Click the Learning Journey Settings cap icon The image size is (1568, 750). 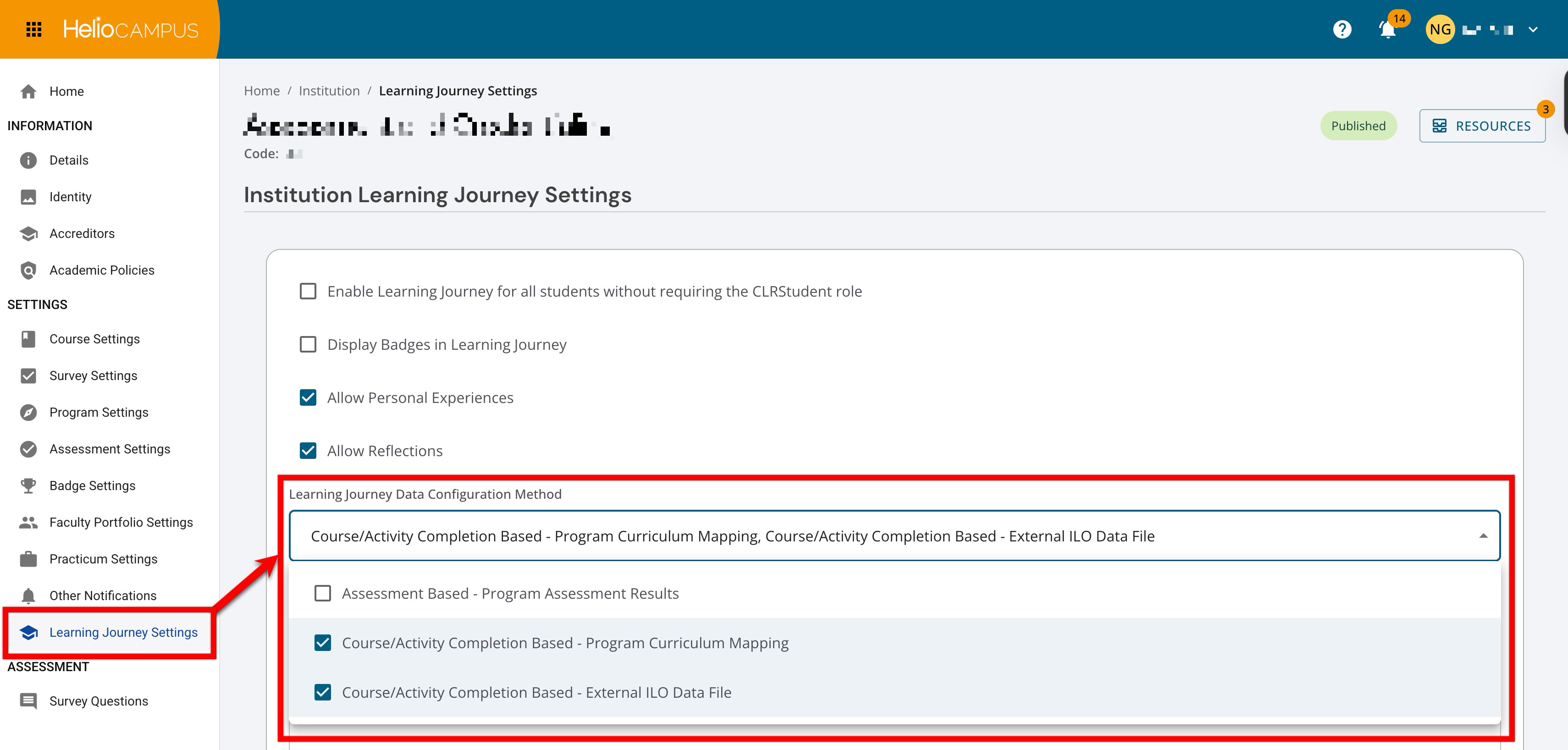point(28,633)
